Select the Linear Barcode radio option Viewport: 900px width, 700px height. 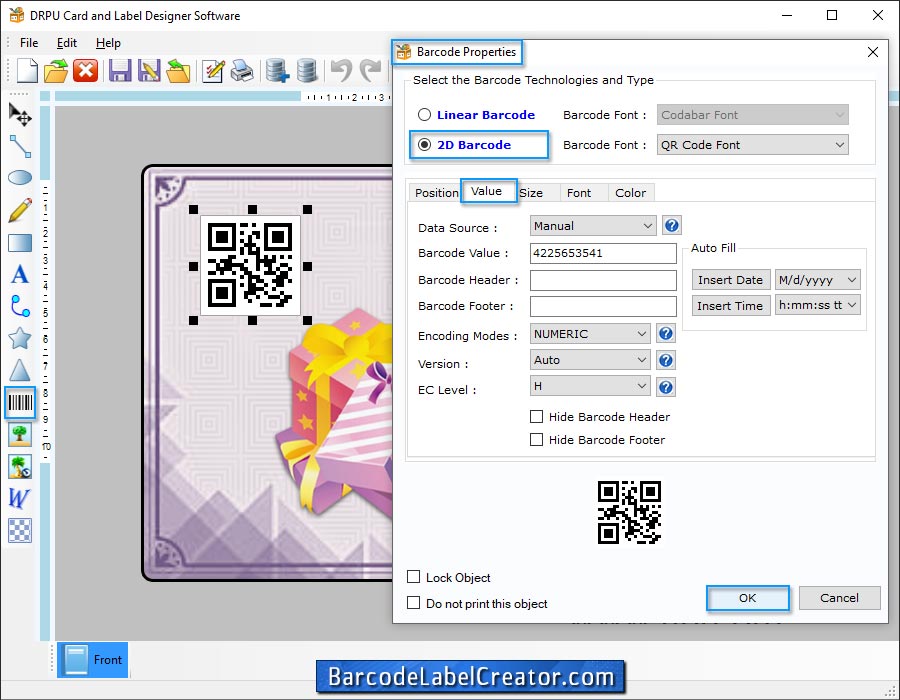point(424,115)
